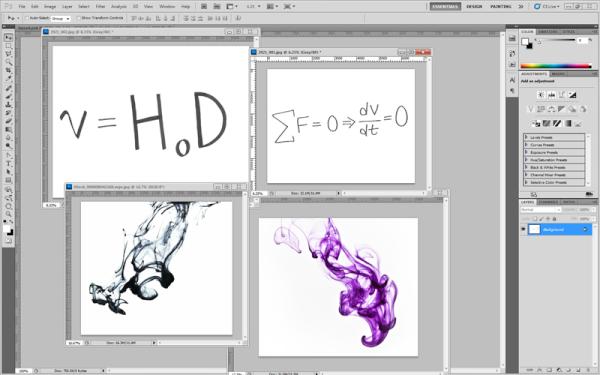Viewport: 600px width, 375px height.
Task: Open the Window menu
Action: (x=166, y=7)
